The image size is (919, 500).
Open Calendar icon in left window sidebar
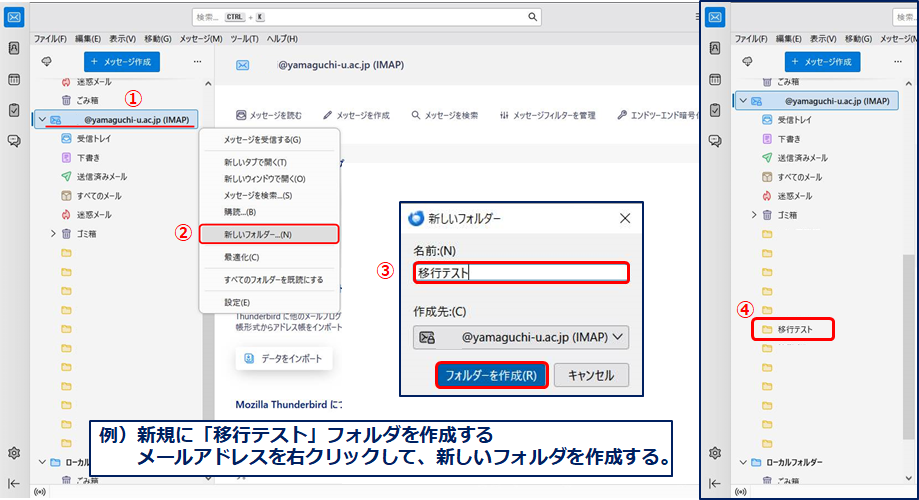14,79
